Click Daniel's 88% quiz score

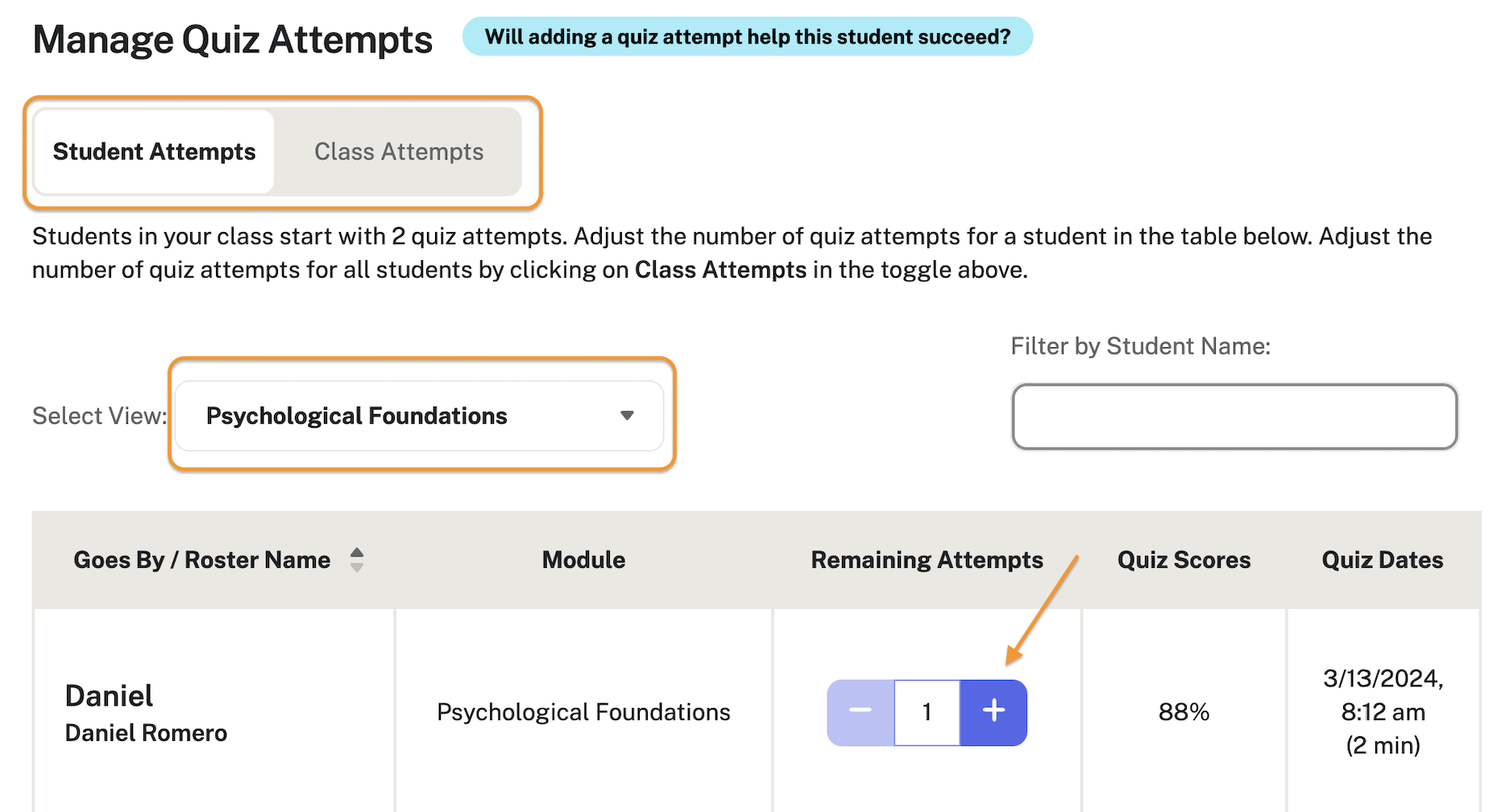tap(1184, 712)
